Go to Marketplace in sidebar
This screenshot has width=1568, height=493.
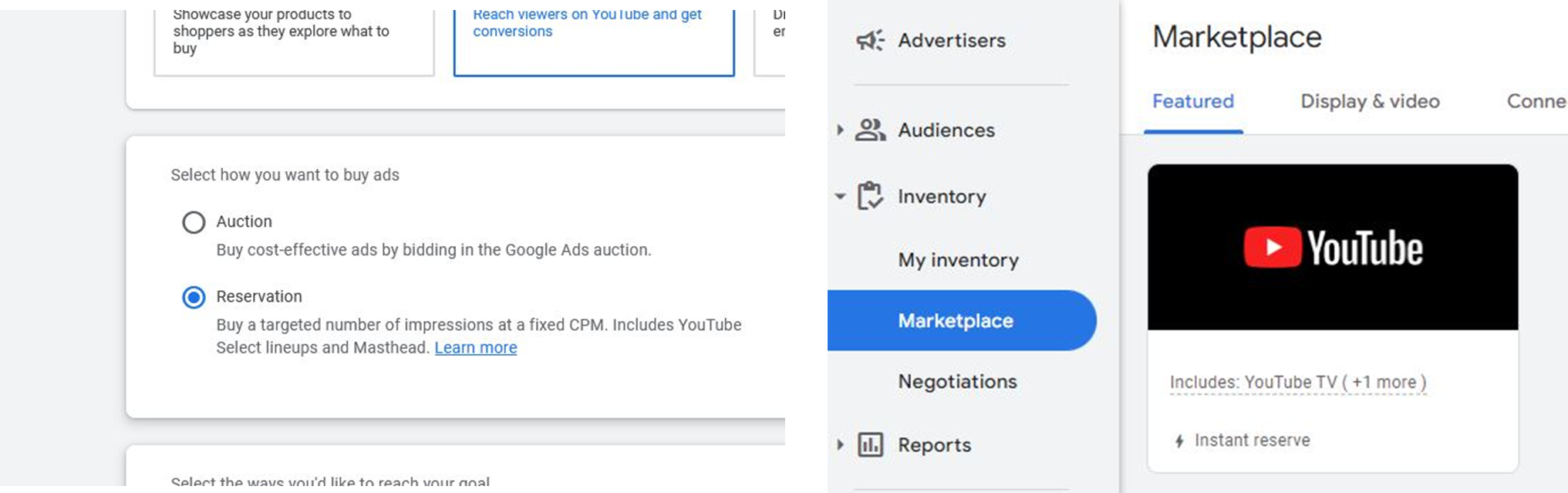(x=962, y=320)
